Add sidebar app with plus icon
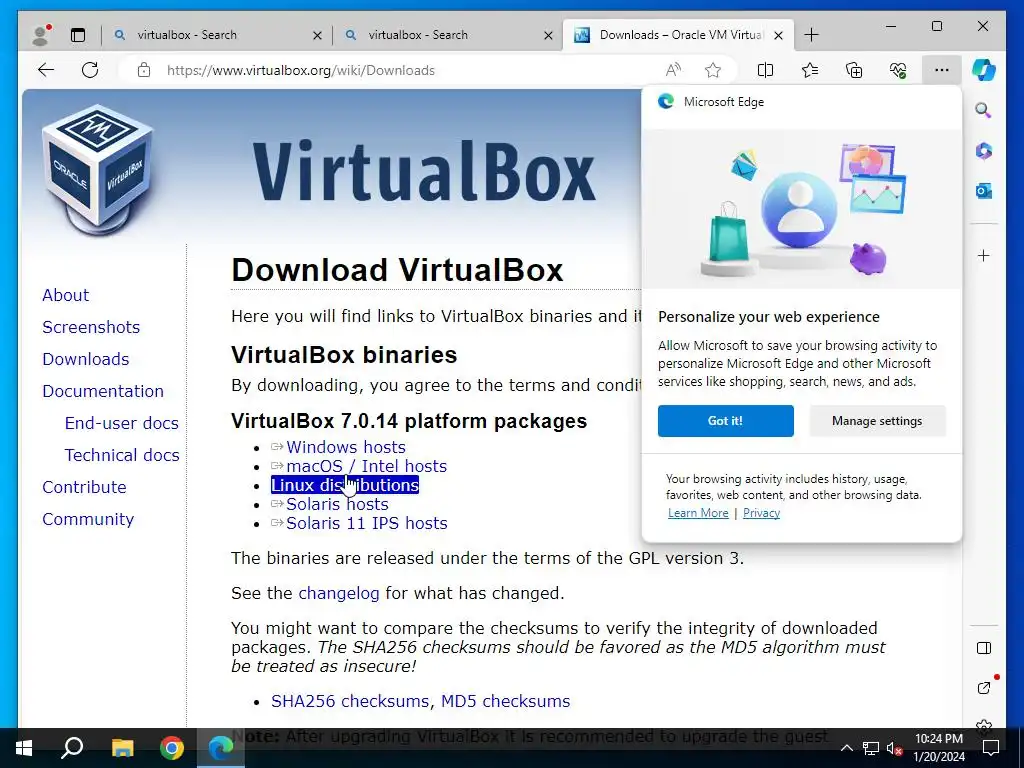1024x768 pixels. (984, 255)
